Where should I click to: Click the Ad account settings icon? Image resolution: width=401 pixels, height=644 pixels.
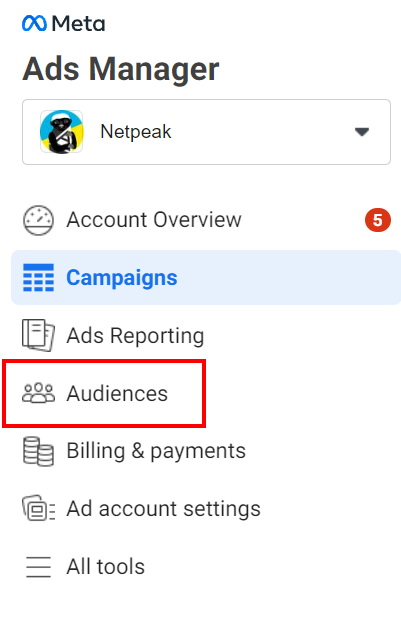(x=38, y=508)
